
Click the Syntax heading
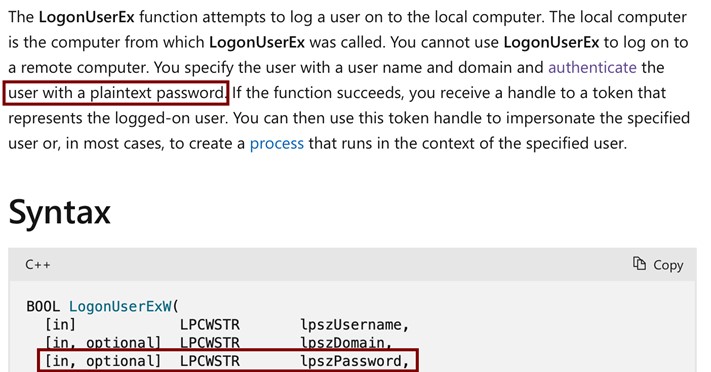click(59, 212)
